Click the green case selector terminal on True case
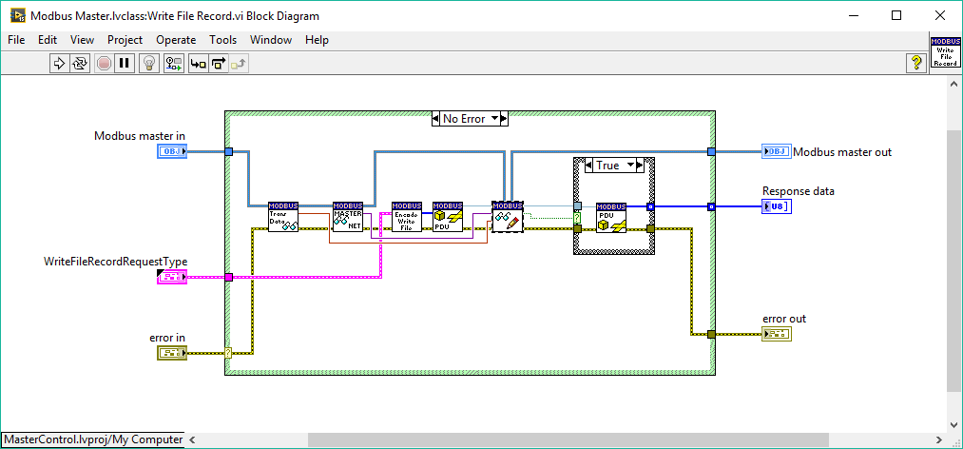This screenshot has width=963, height=449. [x=577, y=217]
